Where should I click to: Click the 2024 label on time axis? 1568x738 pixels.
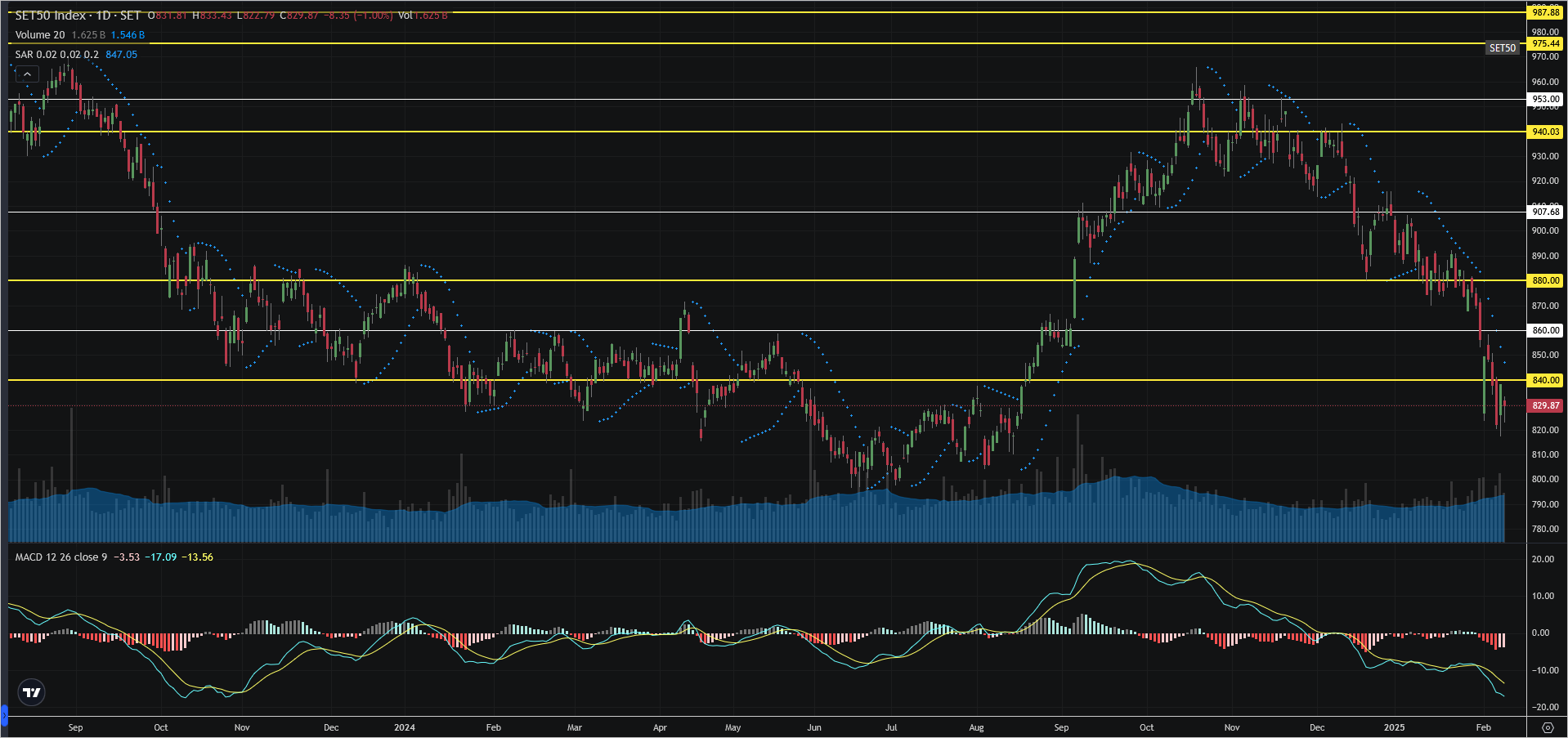[x=404, y=727]
